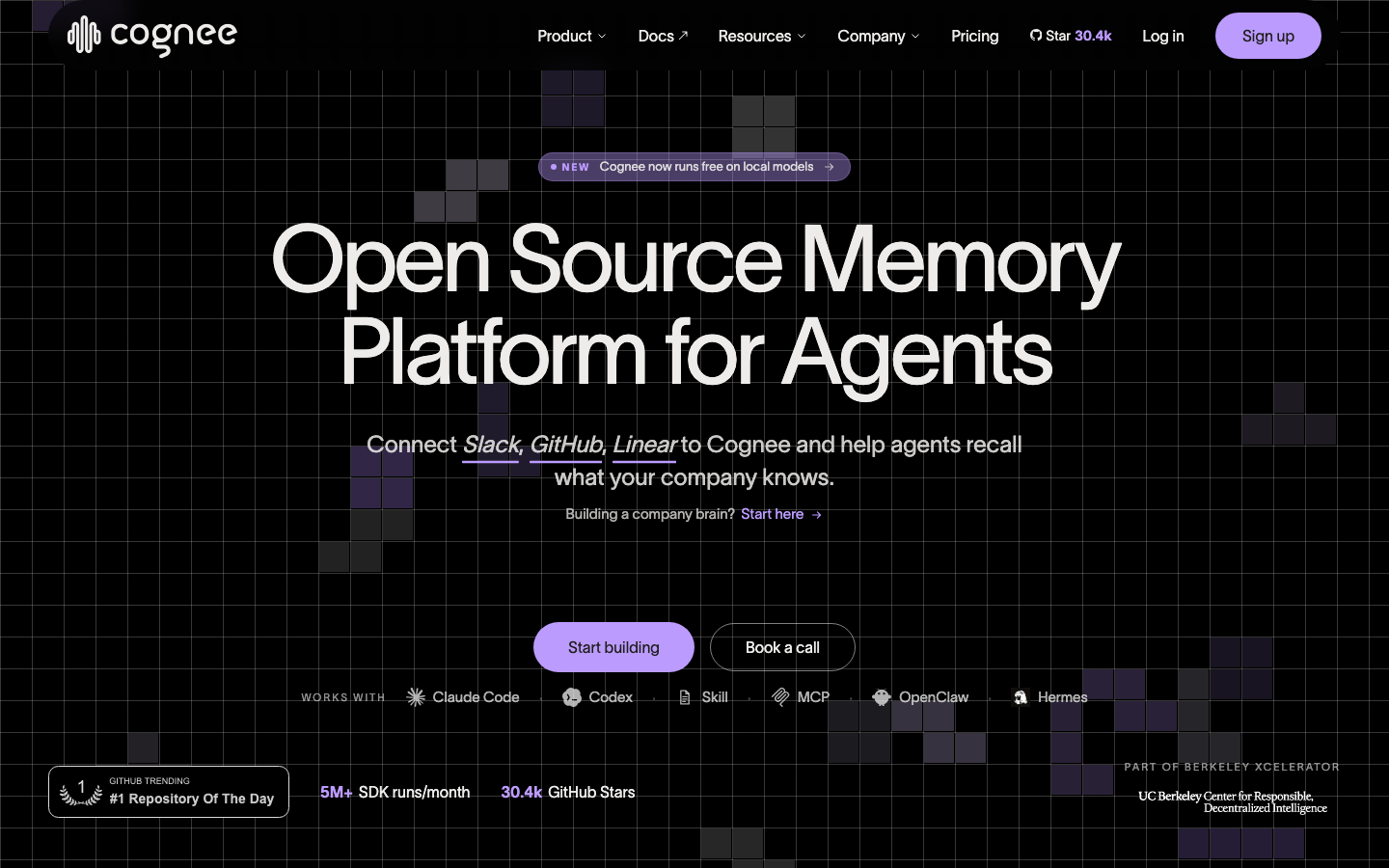Click the UC Berkeley Center for Responsible, Decentralized Intelligence logo
This screenshot has width=1389, height=868.
pyautogui.click(x=1233, y=802)
